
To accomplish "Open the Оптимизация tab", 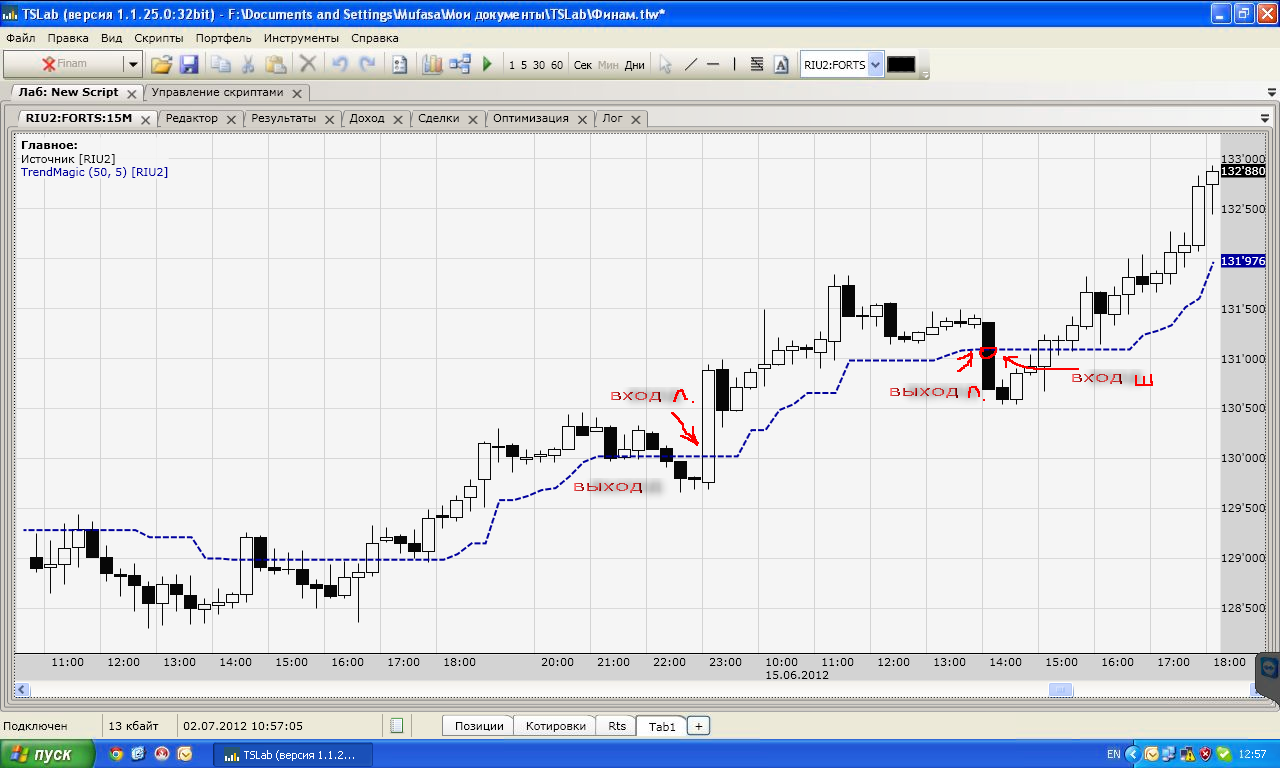I will 531,118.
